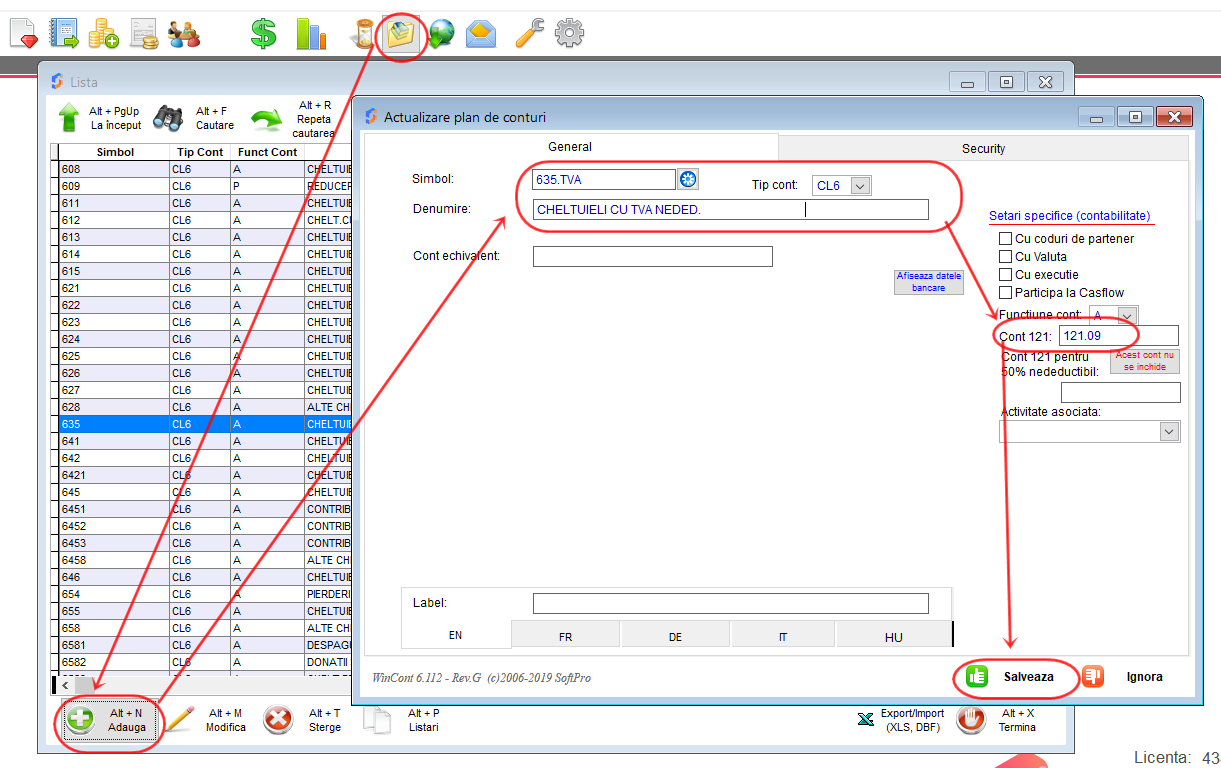Open the gear settings icon in toolbar
The image size is (1221, 768).
pos(569,34)
